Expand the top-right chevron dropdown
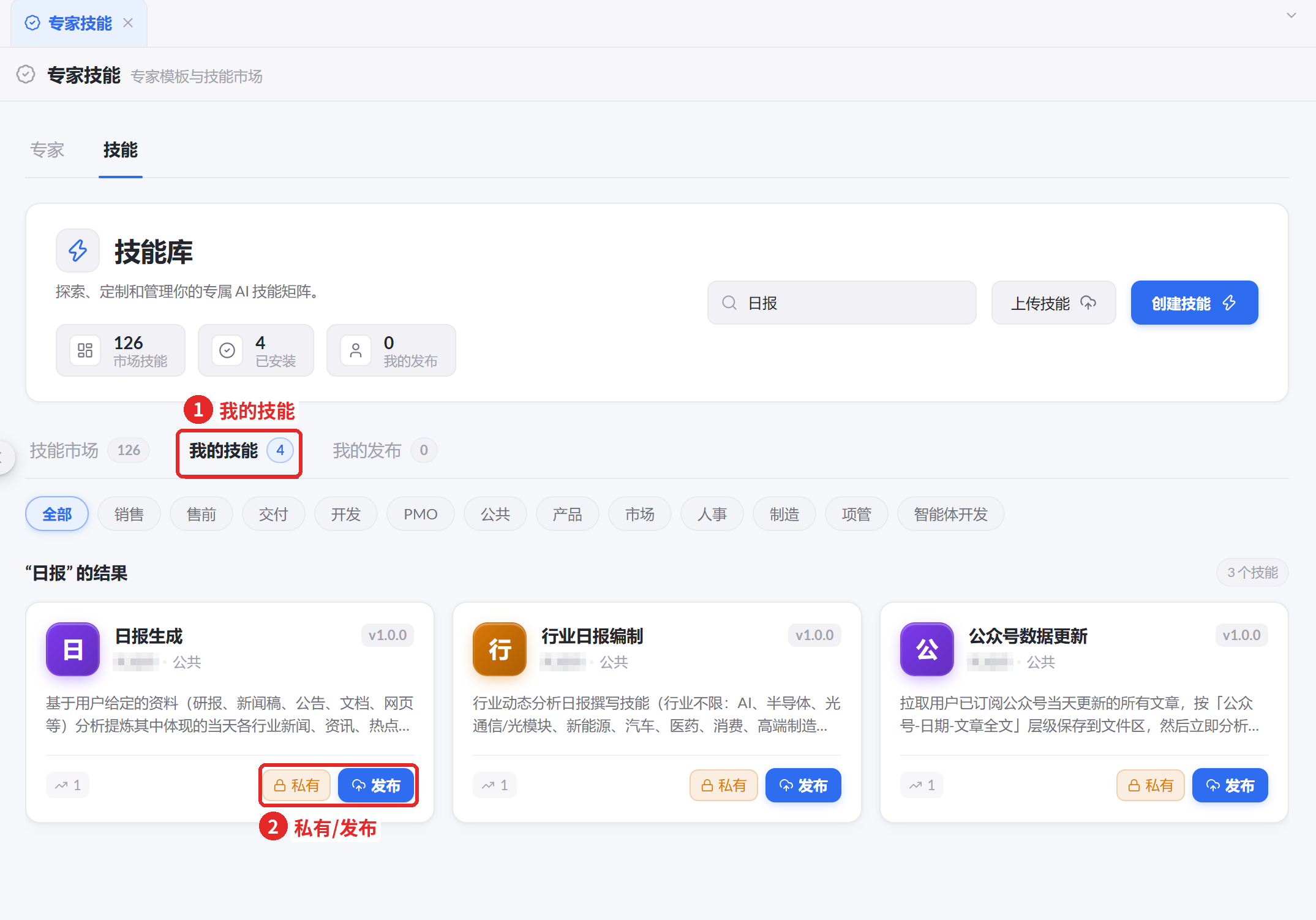The width and height of the screenshot is (1316, 920). (x=1292, y=15)
